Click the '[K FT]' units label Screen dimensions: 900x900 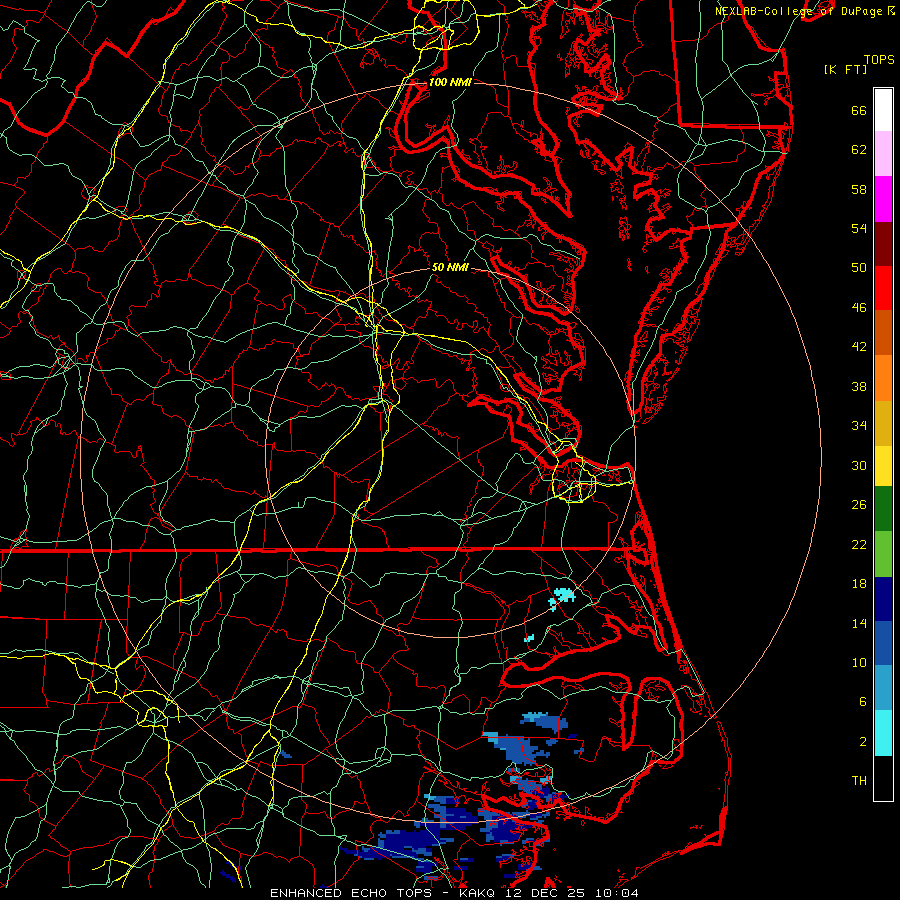(x=845, y=69)
